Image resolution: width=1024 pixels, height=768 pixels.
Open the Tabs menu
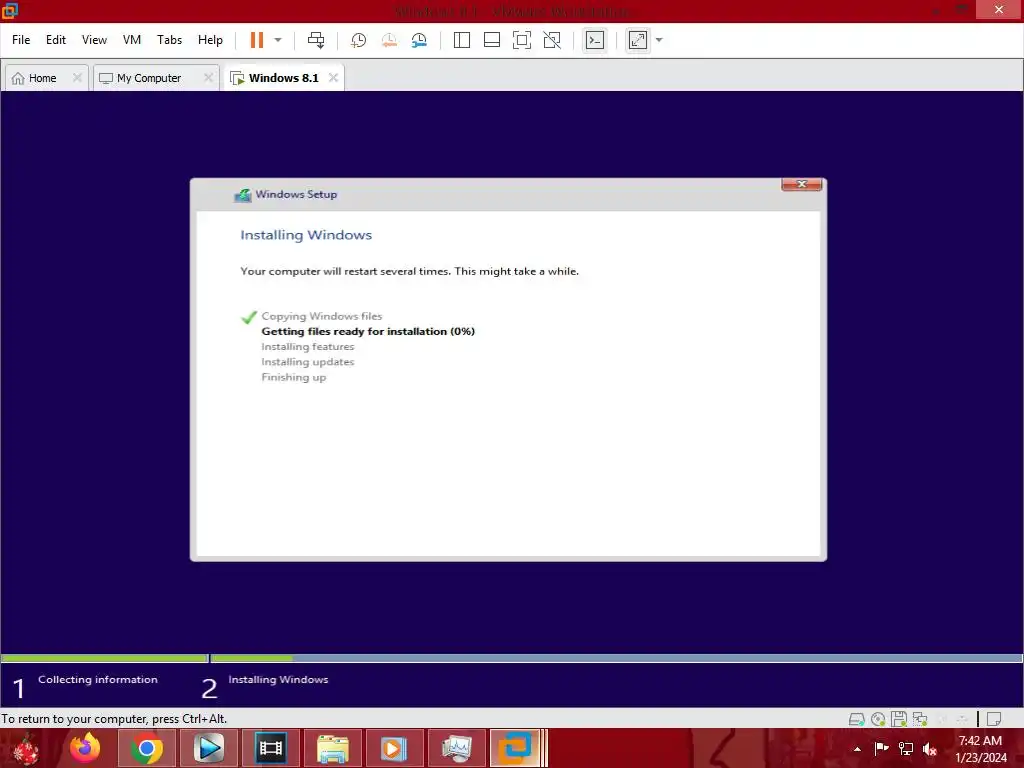coord(169,40)
